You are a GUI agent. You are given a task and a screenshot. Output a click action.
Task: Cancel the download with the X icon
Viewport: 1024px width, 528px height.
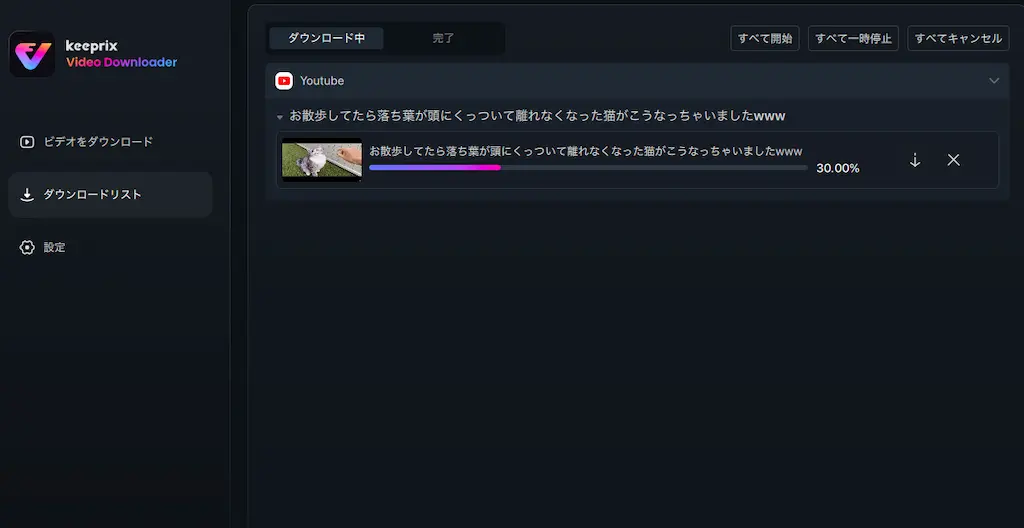[x=953, y=160]
